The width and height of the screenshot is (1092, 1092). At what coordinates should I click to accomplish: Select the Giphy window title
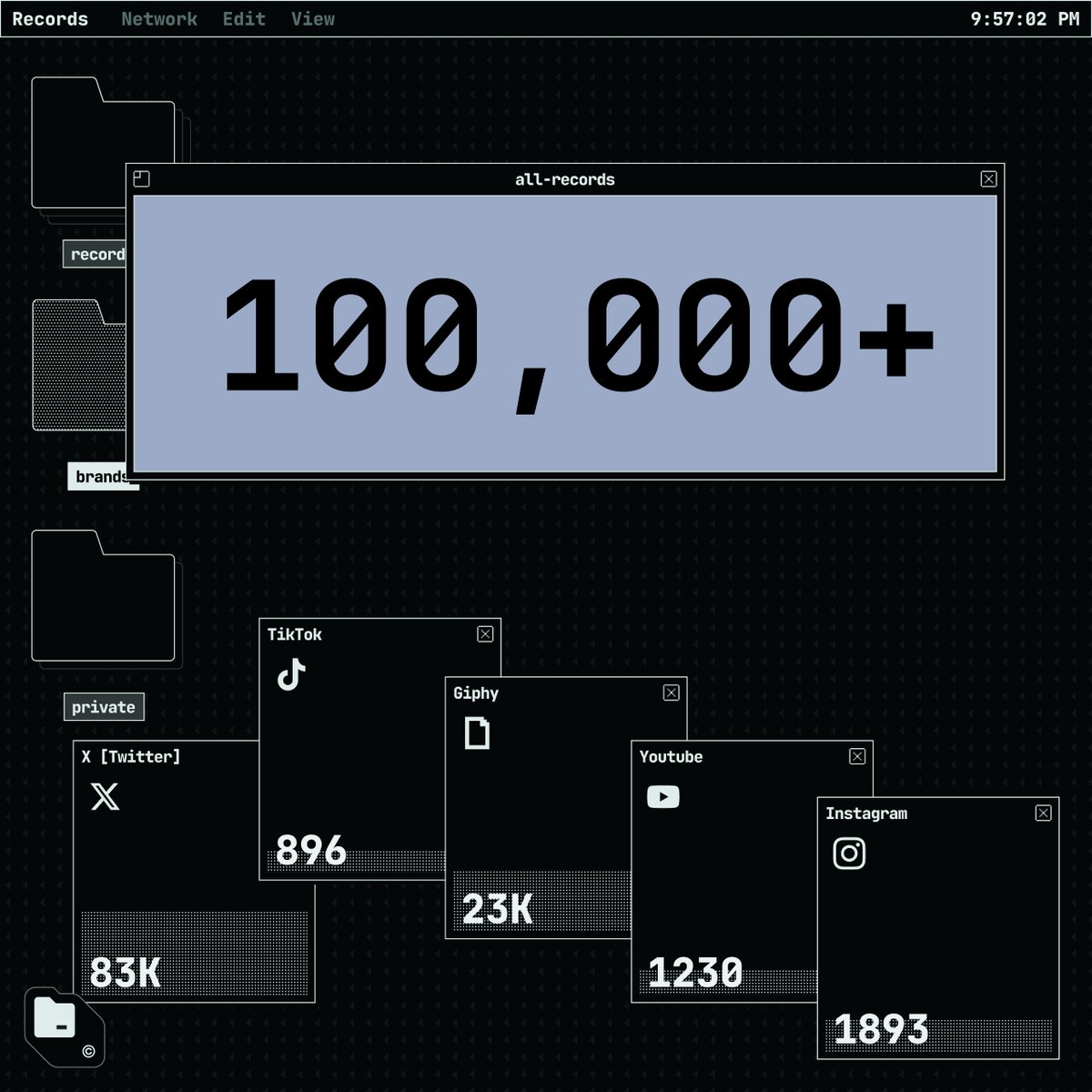pyautogui.click(x=476, y=693)
